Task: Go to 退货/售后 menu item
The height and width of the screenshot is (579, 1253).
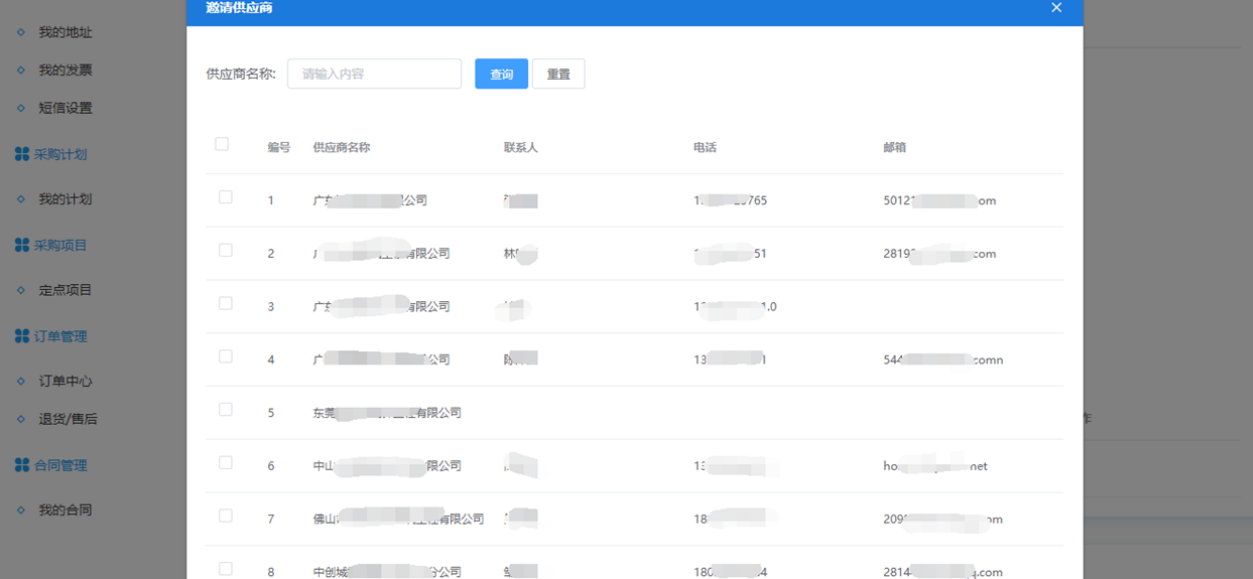Action: pyautogui.click(x=68, y=419)
